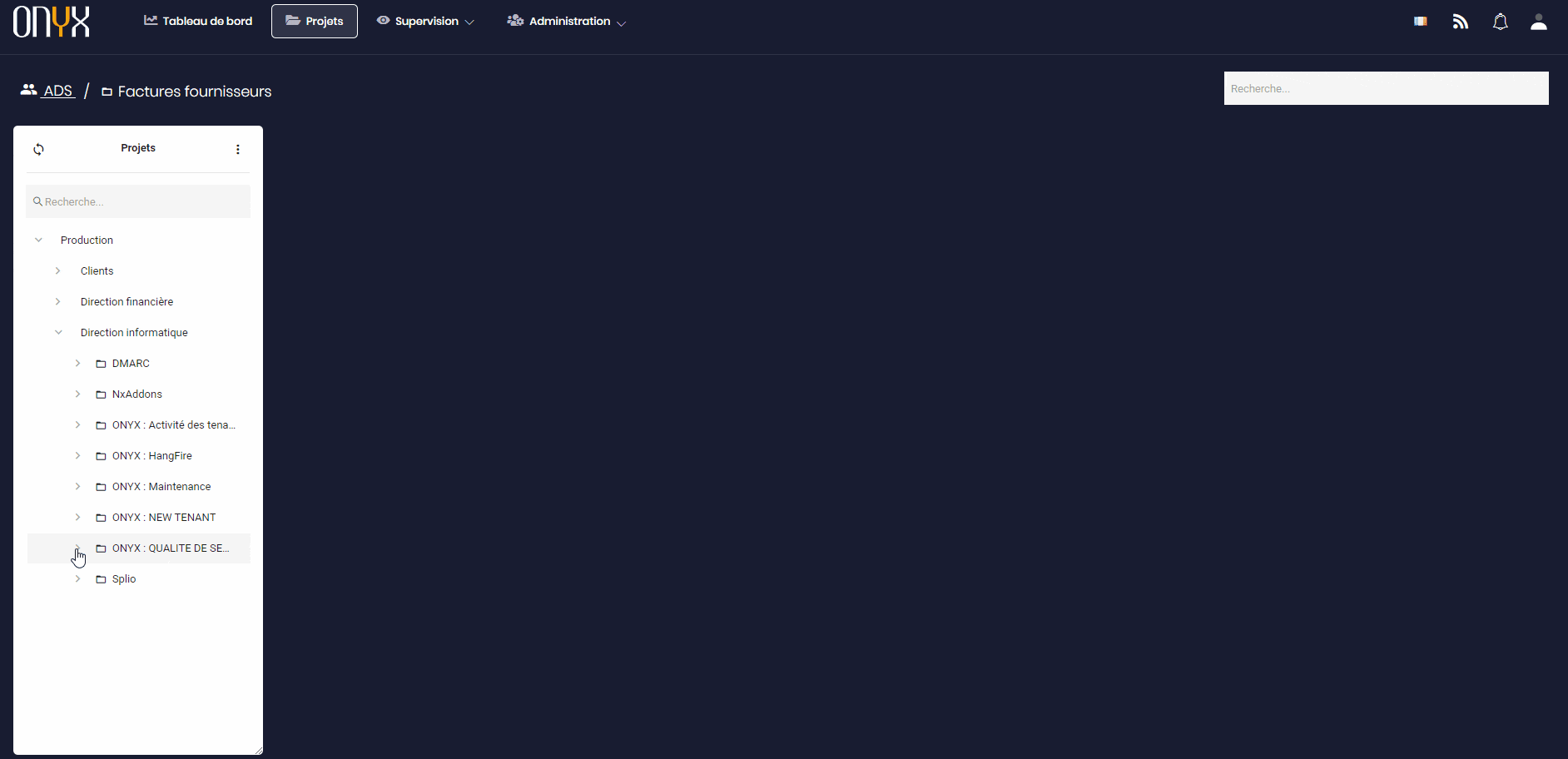Open the Administration dropdown menu
The image size is (1568, 759).
[566, 21]
